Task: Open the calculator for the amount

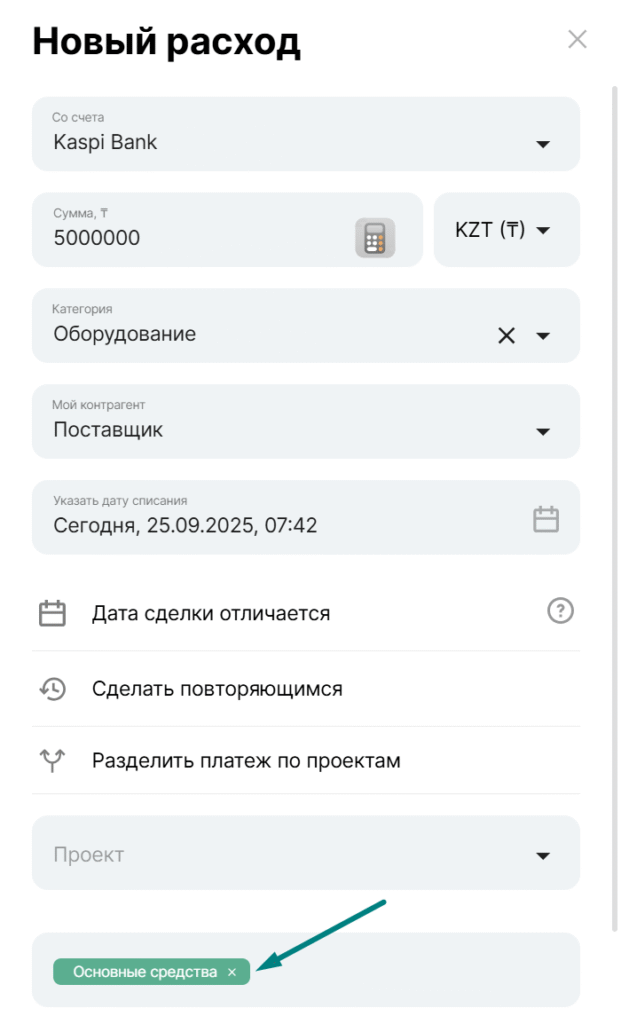Action: coord(375,238)
